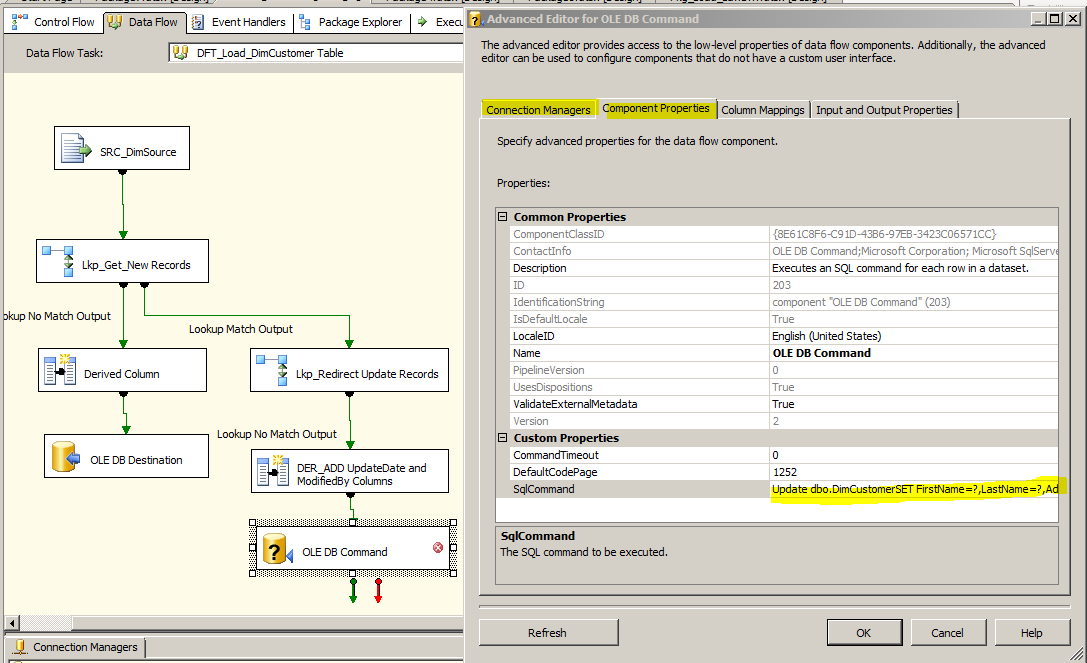Open the Column Mappings tab
Screen dimensions: 1087x663
point(763,110)
